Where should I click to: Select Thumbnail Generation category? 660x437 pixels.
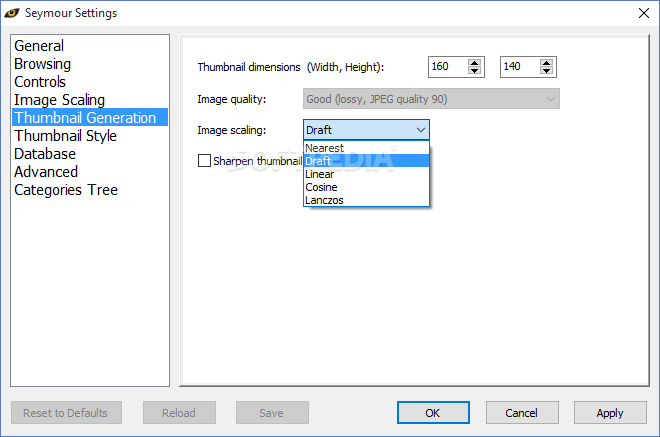[90, 117]
